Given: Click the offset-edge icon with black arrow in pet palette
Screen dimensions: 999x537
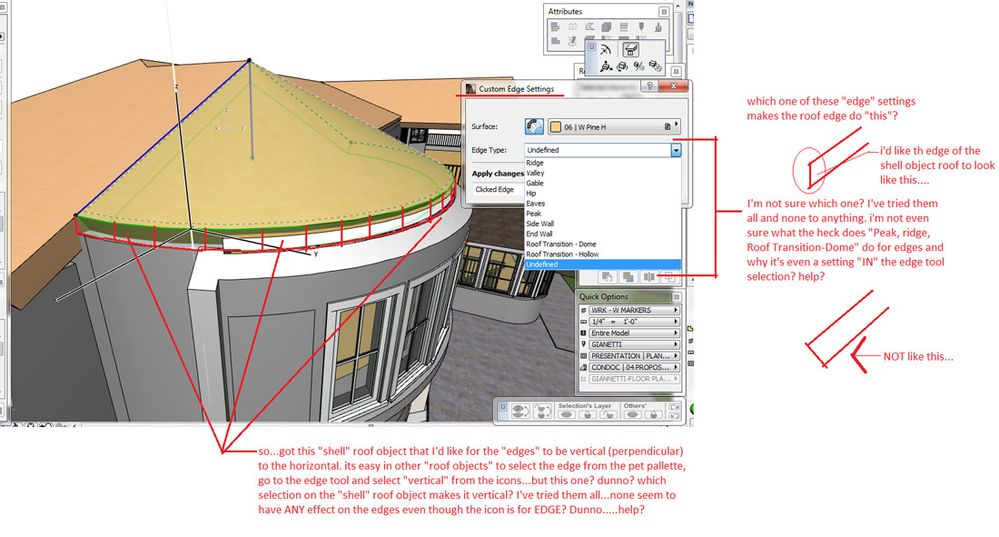Looking at the screenshot, I should click(606, 66).
